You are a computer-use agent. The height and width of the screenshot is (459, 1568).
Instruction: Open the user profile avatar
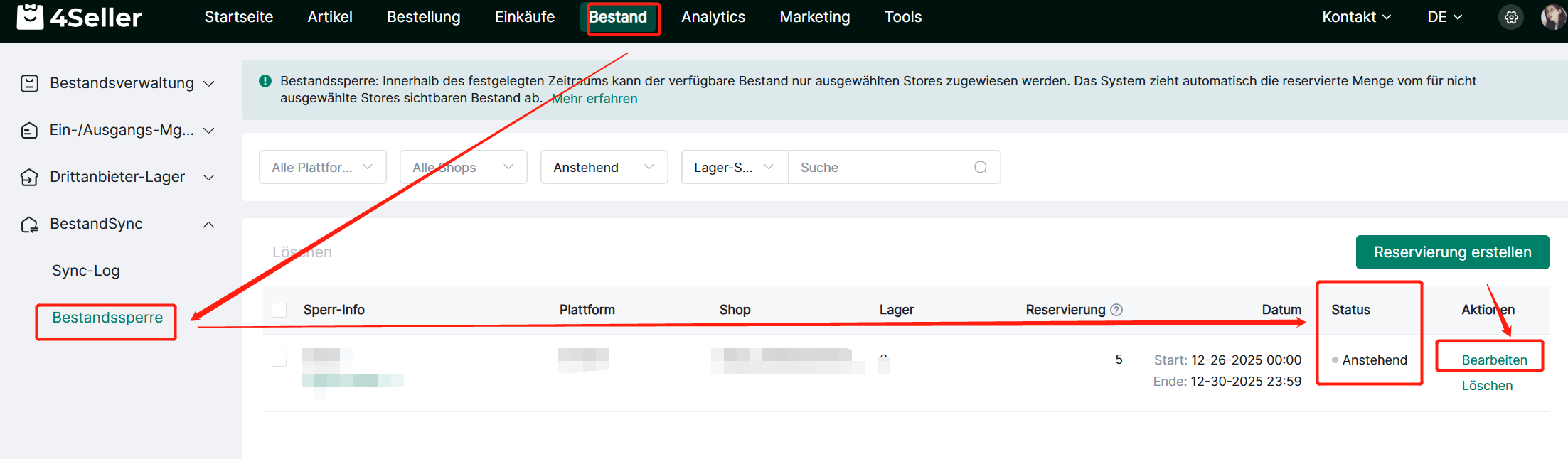[x=1552, y=18]
